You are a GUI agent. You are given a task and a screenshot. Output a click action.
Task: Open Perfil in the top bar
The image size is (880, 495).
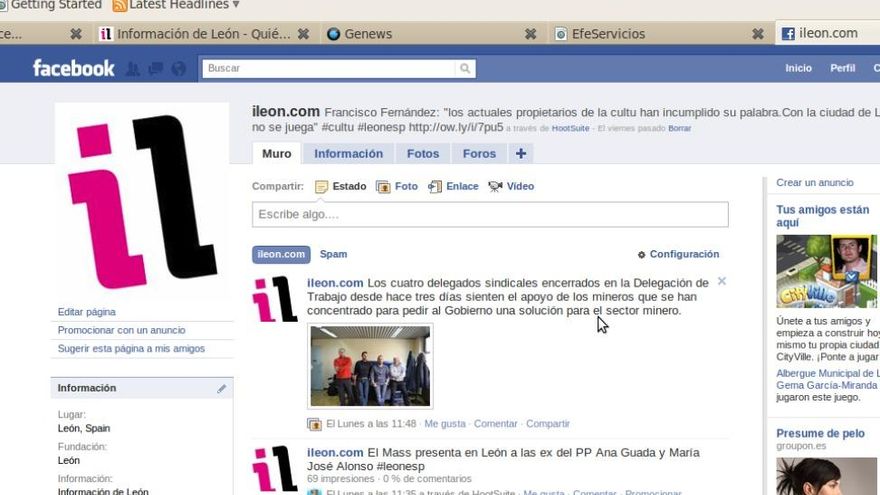[842, 68]
